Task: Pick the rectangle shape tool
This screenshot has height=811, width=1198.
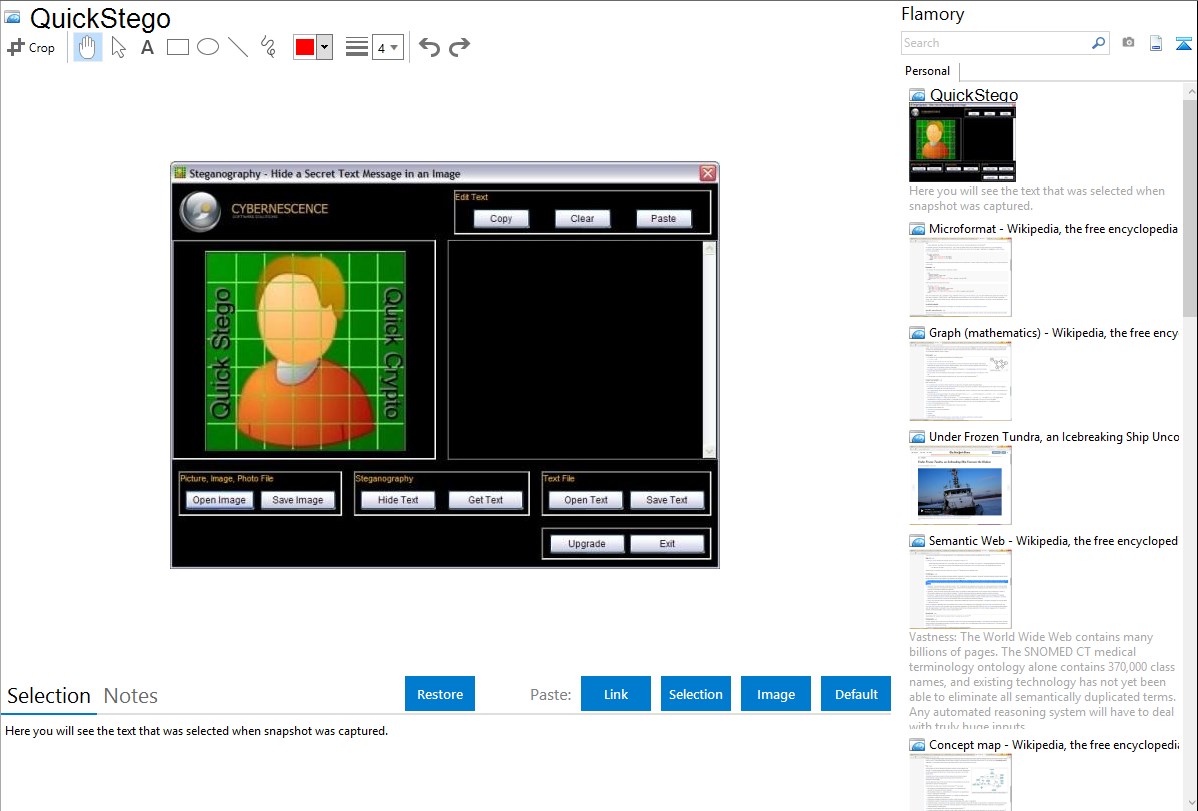Action: pos(178,47)
